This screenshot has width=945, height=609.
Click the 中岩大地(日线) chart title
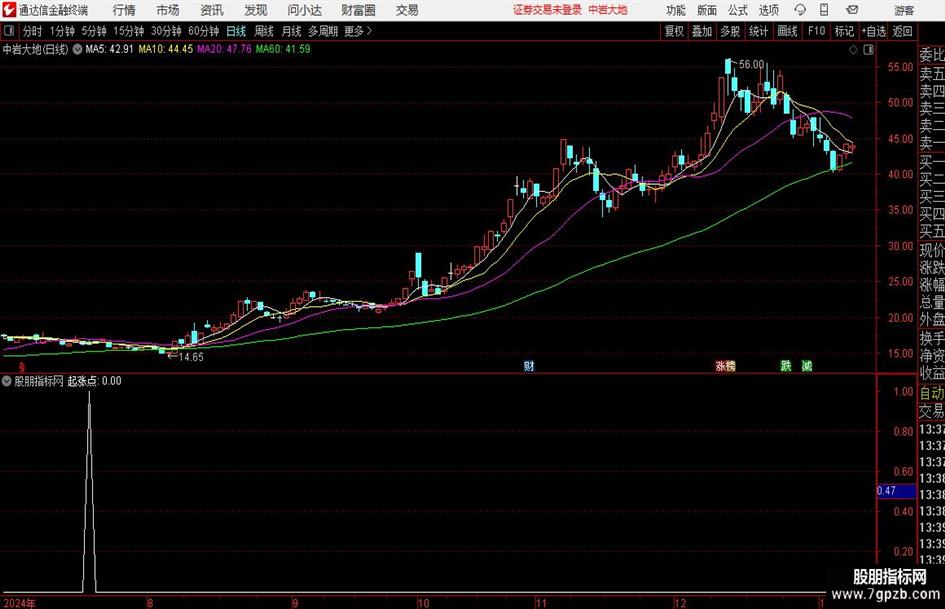(x=36, y=49)
